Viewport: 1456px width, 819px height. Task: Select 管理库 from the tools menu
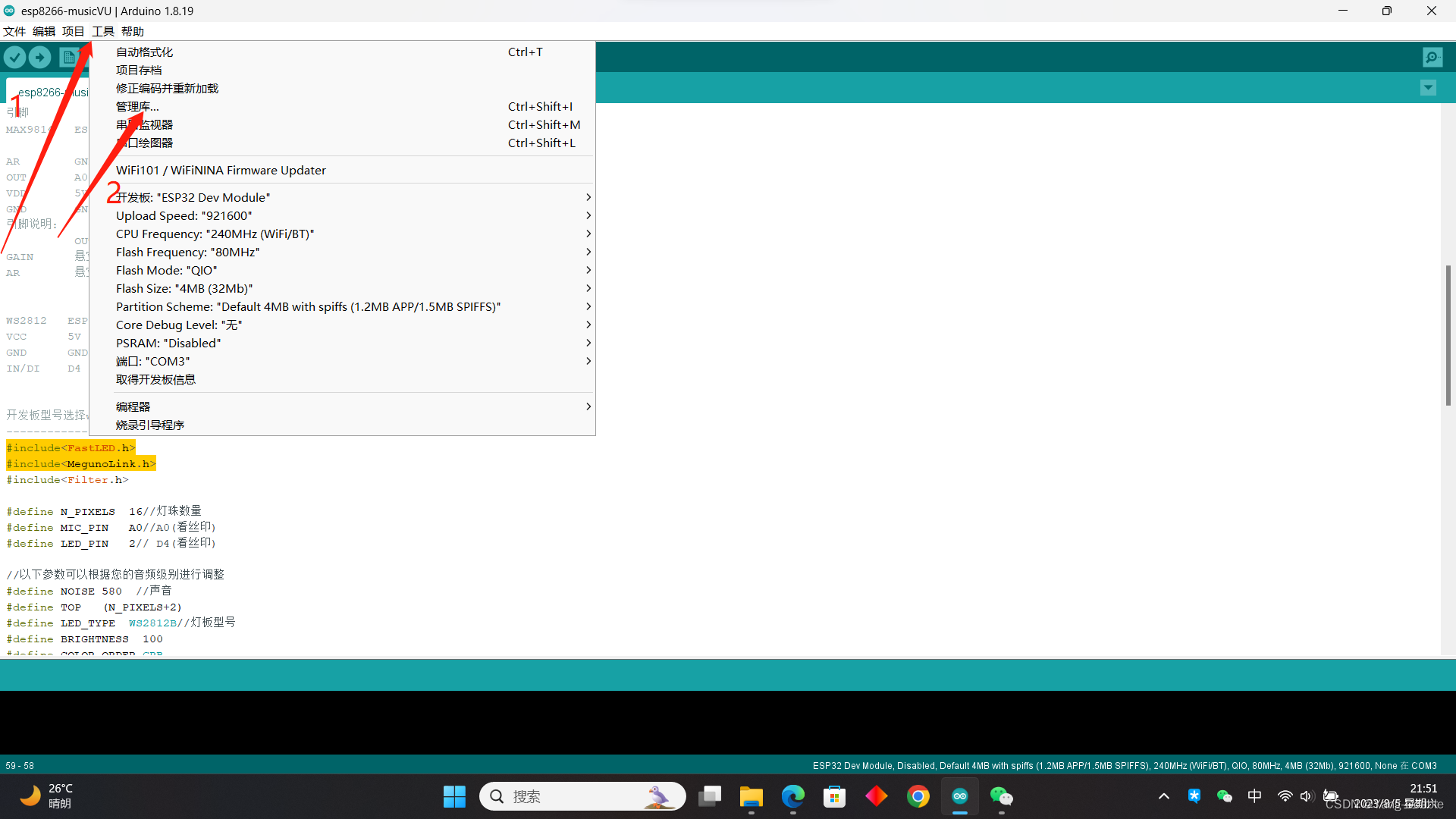pos(137,106)
